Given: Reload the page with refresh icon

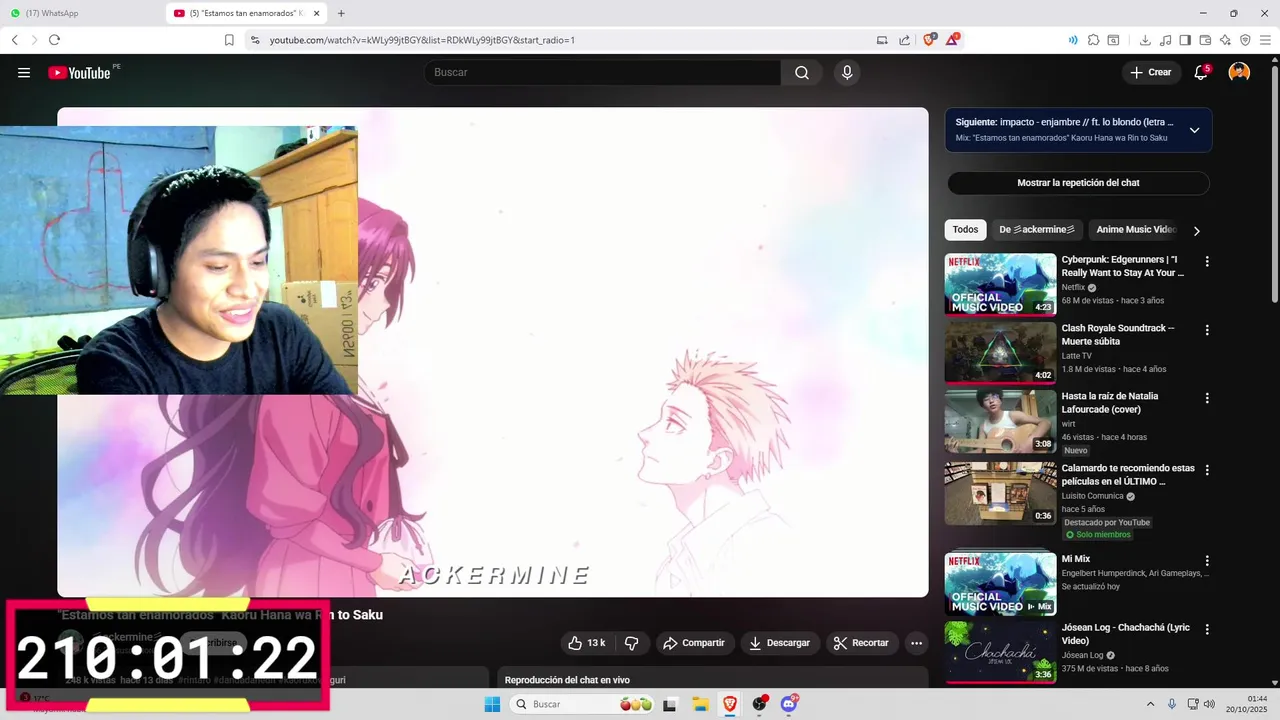Looking at the screenshot, I should pyautogui.click(x=54, y=40).
